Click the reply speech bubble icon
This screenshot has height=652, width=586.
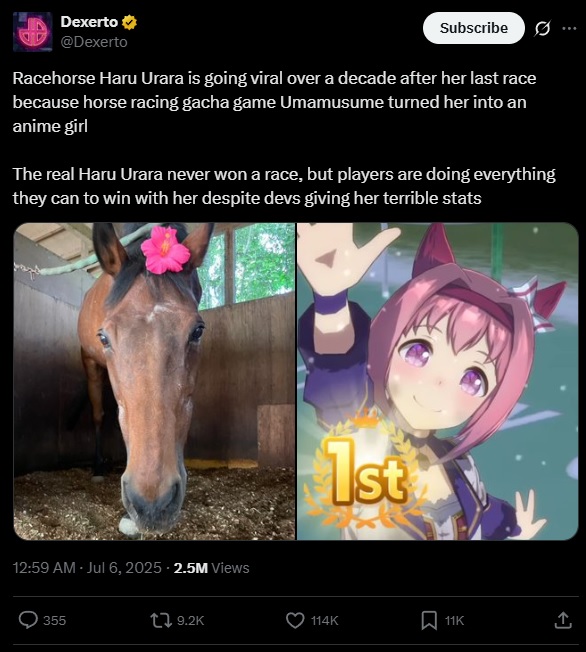28,620
